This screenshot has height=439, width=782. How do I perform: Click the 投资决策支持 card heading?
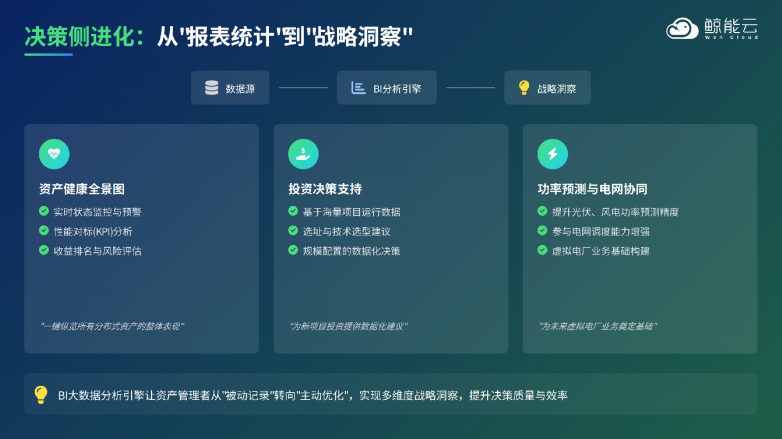tap(325, 189)
